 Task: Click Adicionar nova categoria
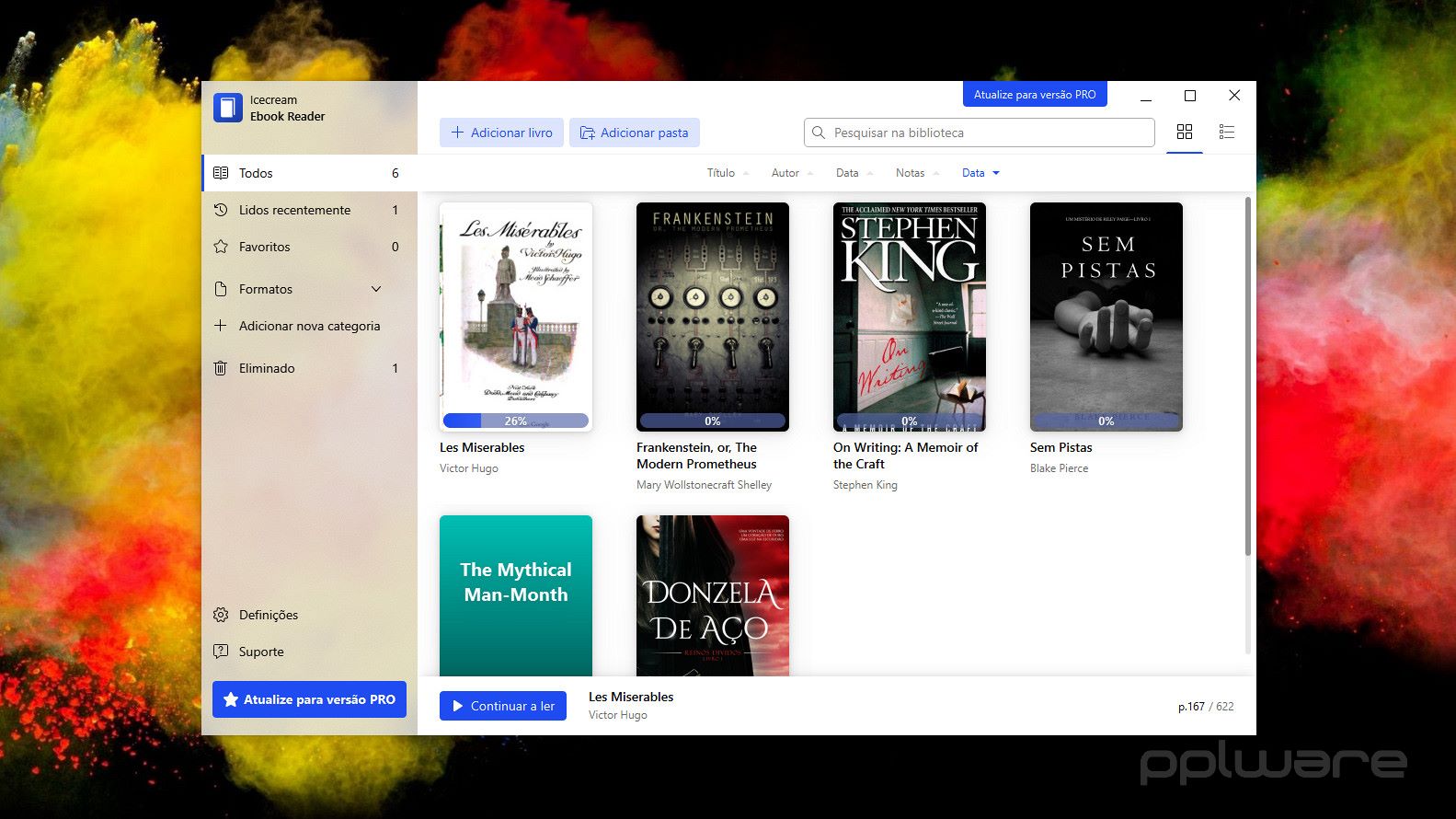(x=309, y=326)
